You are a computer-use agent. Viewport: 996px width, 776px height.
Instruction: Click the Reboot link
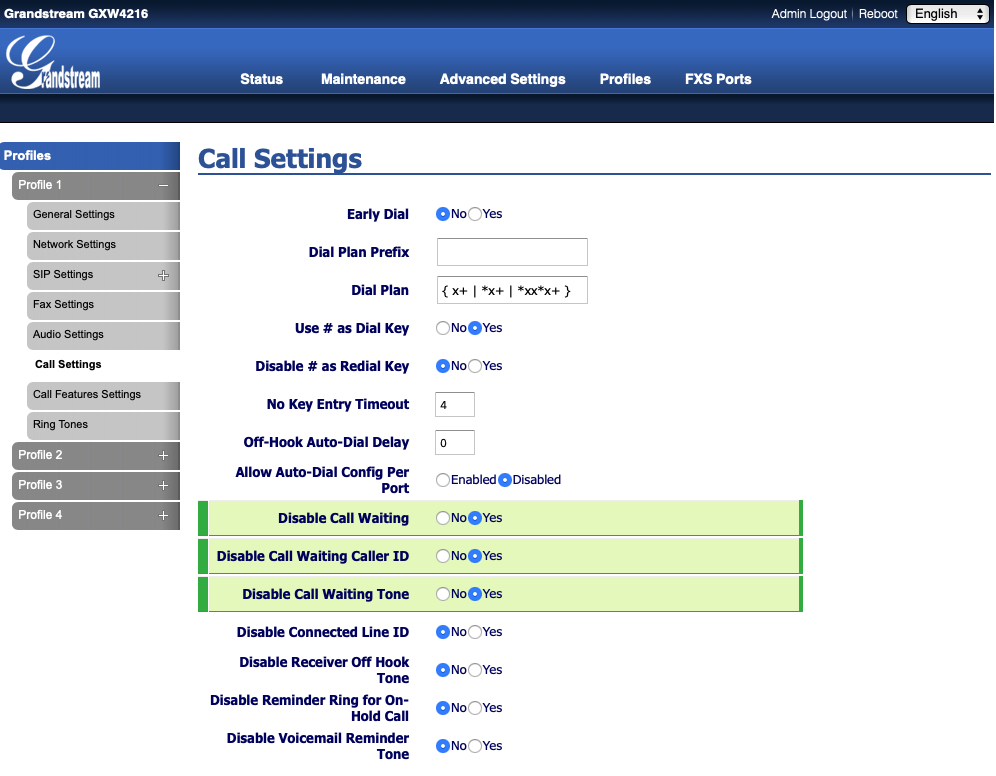tap(877, 13)
